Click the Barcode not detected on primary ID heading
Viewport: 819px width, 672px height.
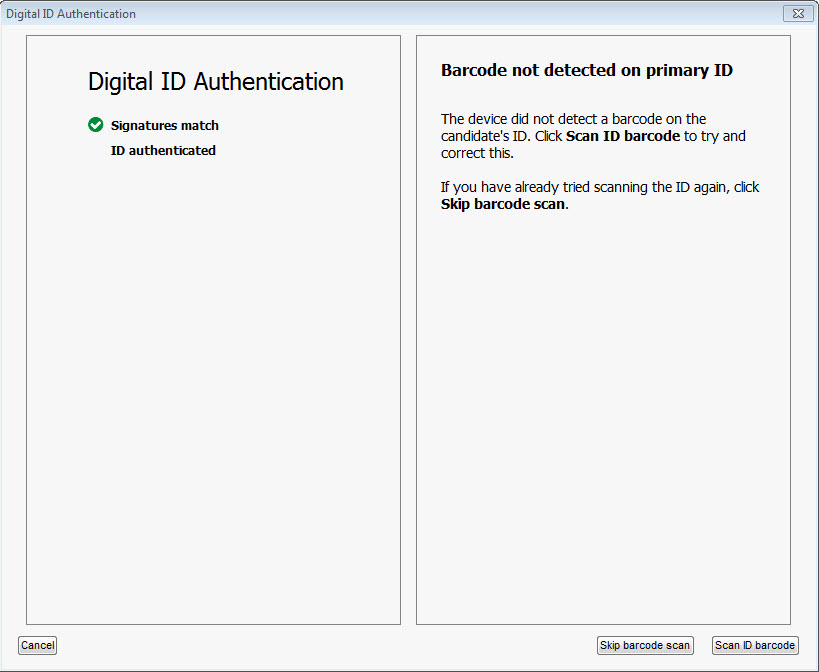[587, 70]
